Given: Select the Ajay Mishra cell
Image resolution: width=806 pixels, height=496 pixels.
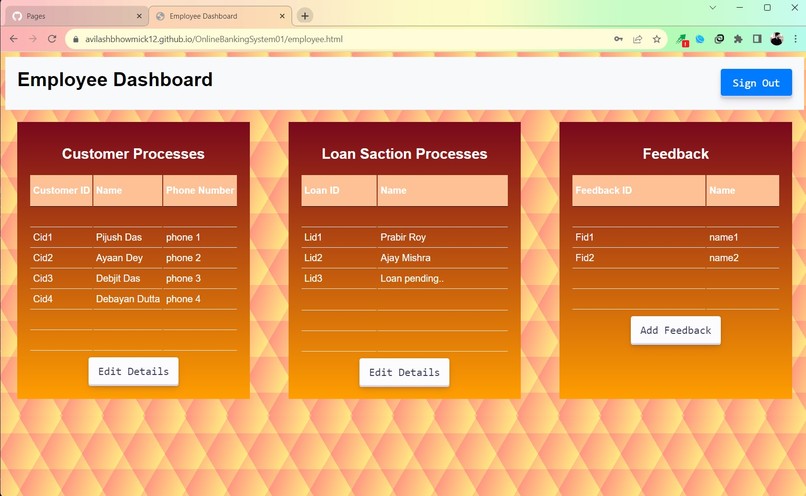Looking at the screenshot, I should [443, 258].
